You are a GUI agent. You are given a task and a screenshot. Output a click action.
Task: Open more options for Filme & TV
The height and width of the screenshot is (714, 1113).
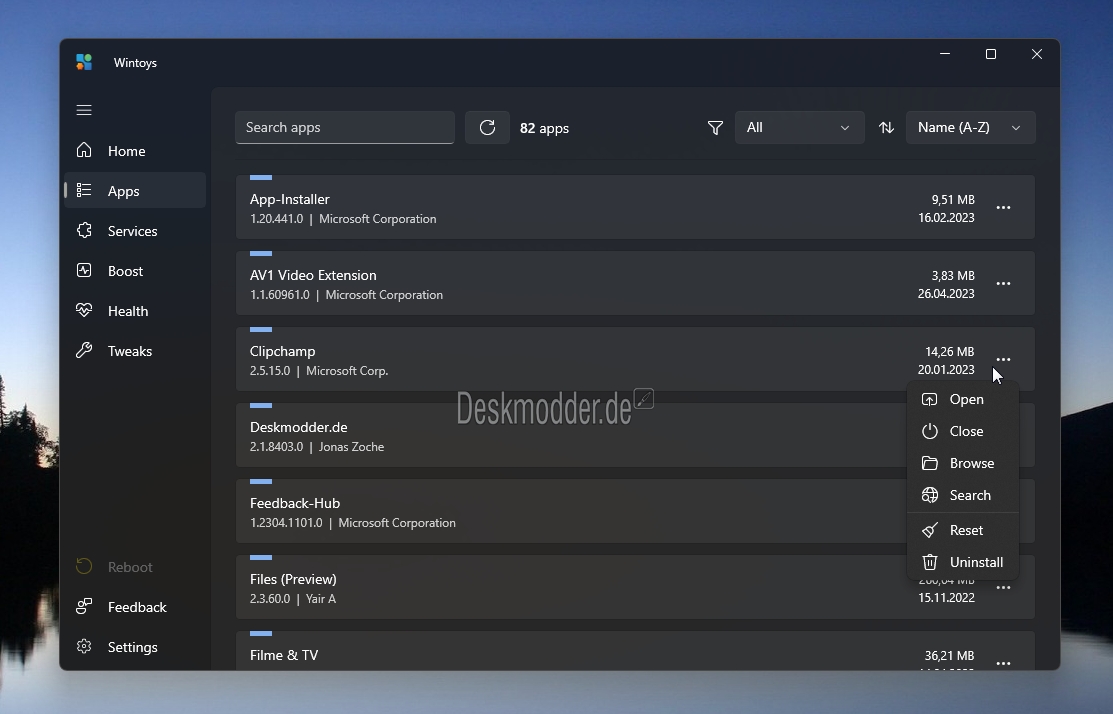(1003, 664)
